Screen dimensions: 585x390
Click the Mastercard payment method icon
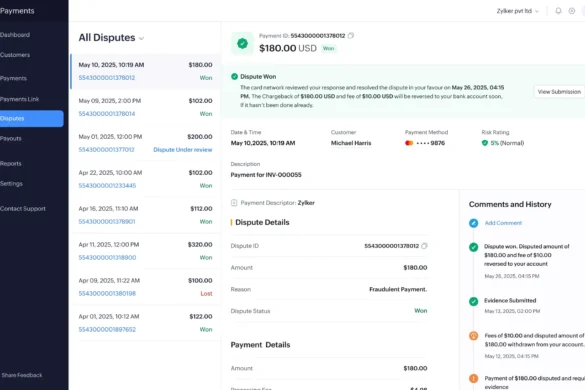[409, 143]
